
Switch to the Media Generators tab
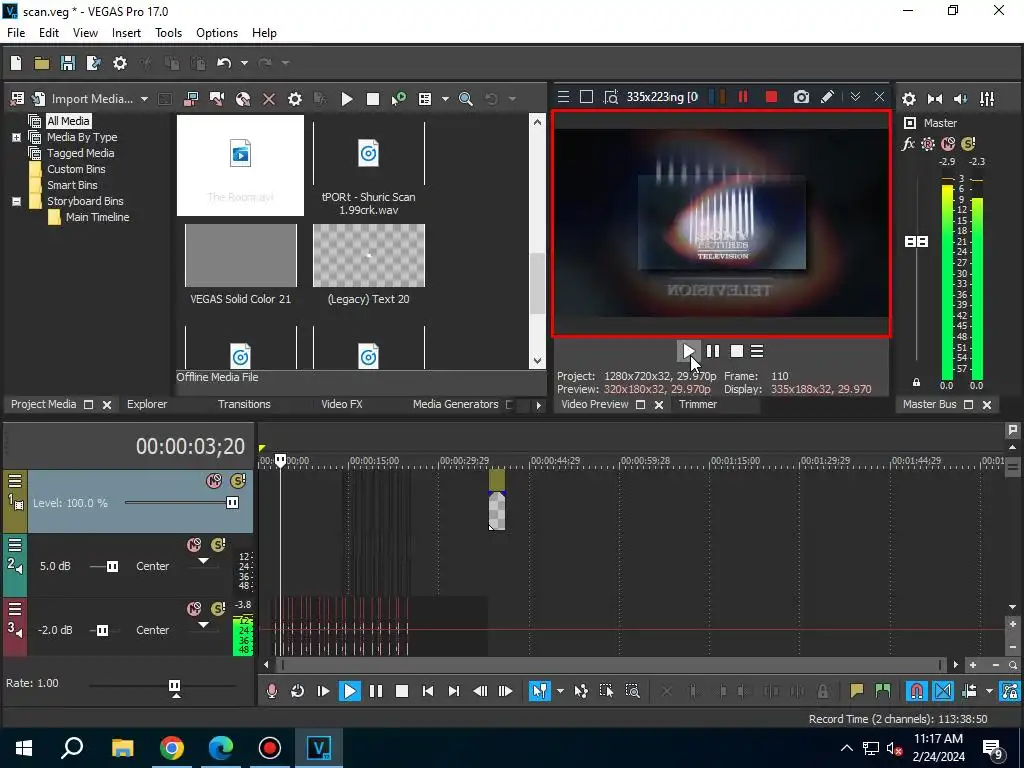455,404
